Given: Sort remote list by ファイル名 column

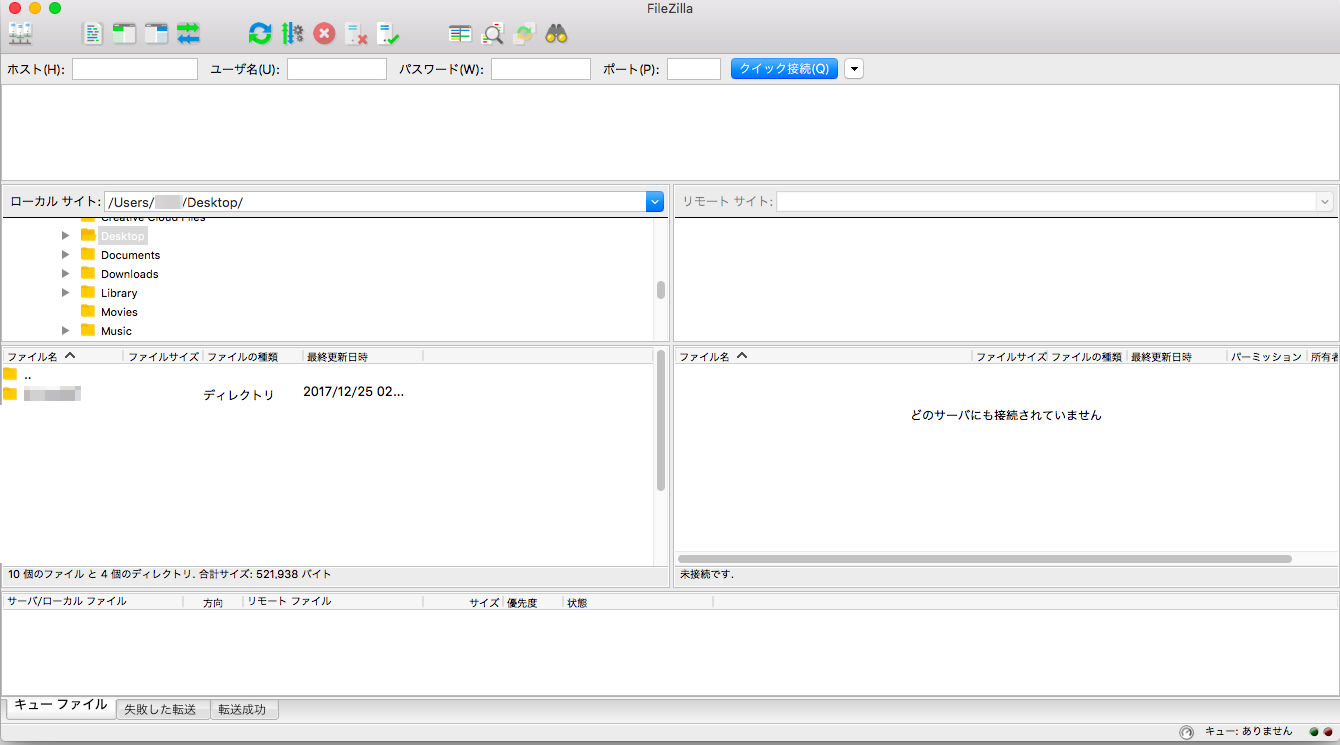Looking at the screenshot, I should pyautogui.click(x=823, y=356).
